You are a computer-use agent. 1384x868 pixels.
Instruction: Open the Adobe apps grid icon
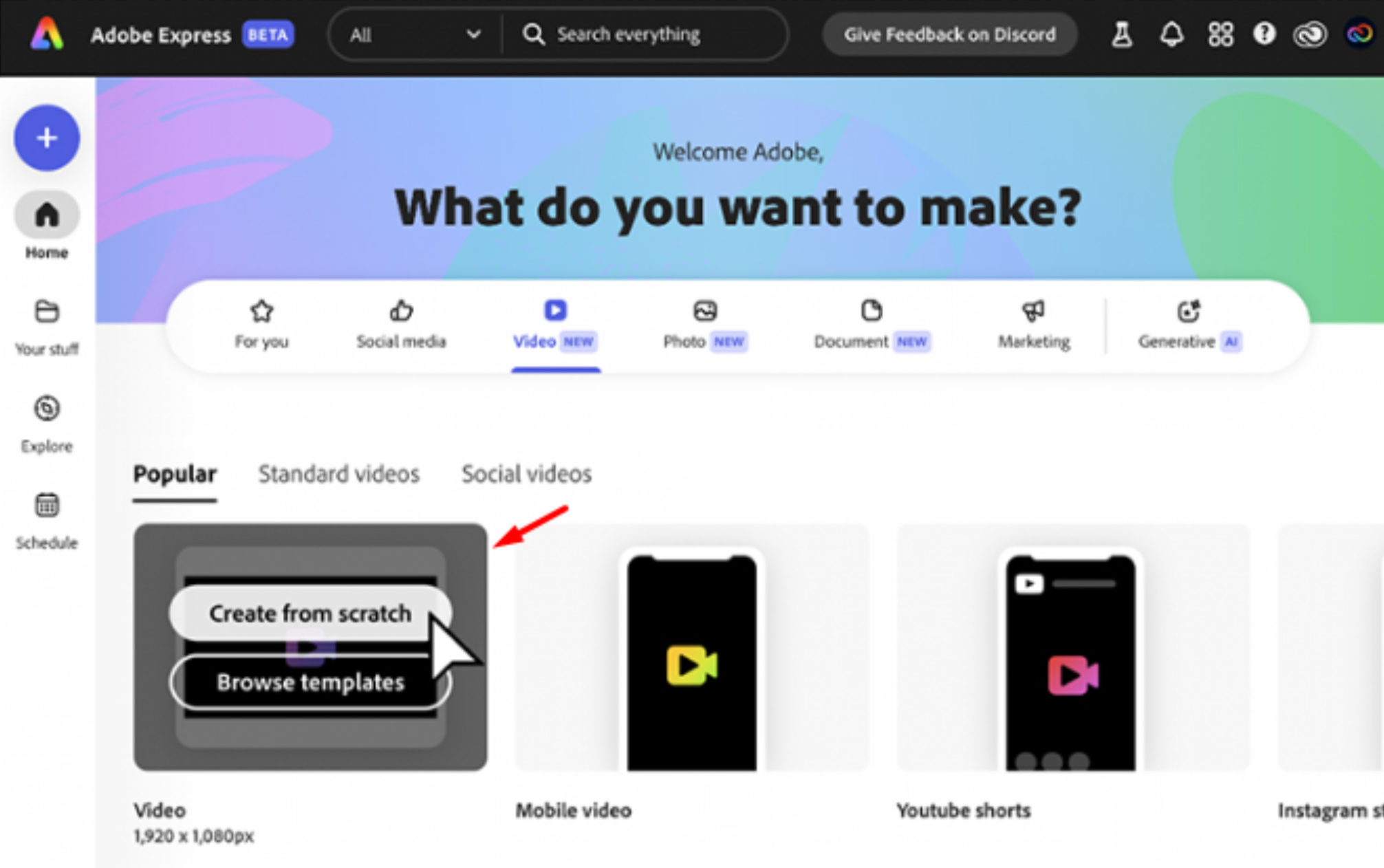pyautogui.click(x=1220, y=34)
